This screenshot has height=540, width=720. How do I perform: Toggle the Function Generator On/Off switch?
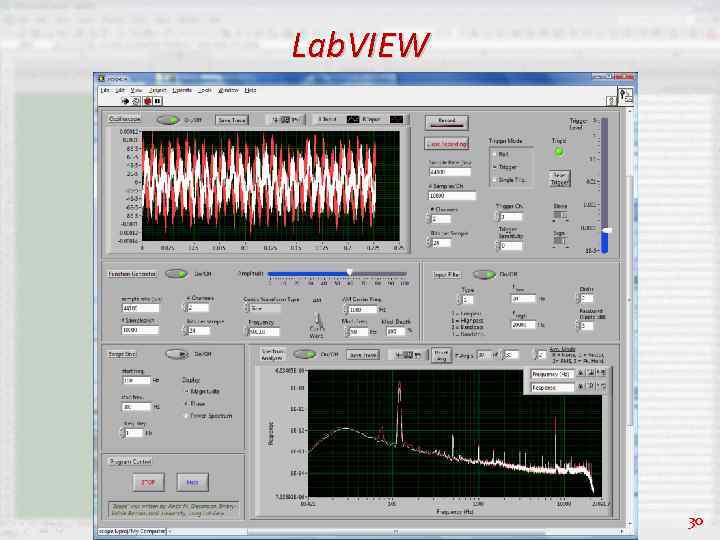tap(176, 274)
